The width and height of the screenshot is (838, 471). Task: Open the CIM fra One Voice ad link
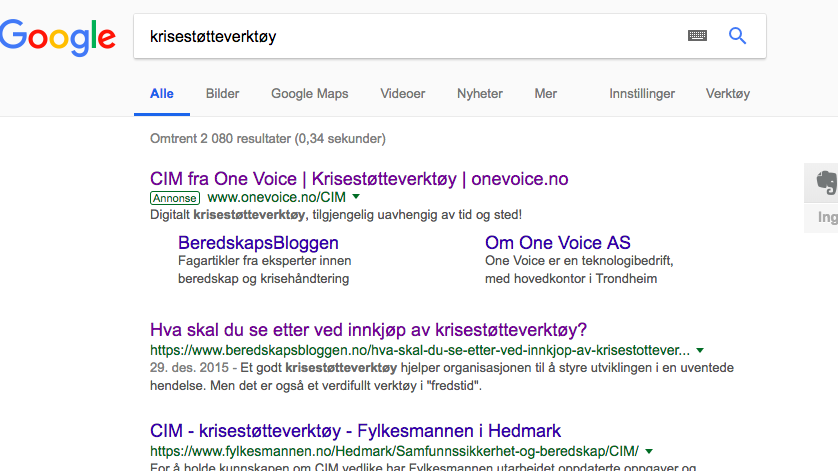click(x=359, y=179)
